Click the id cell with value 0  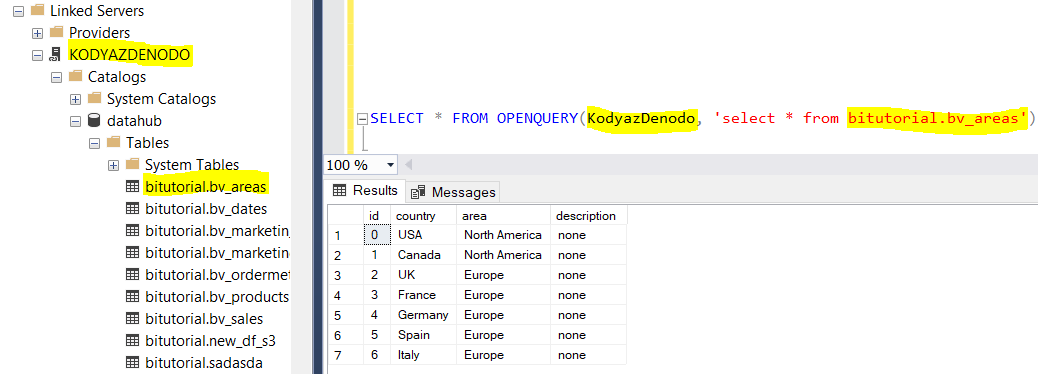(x=377, y=235)
